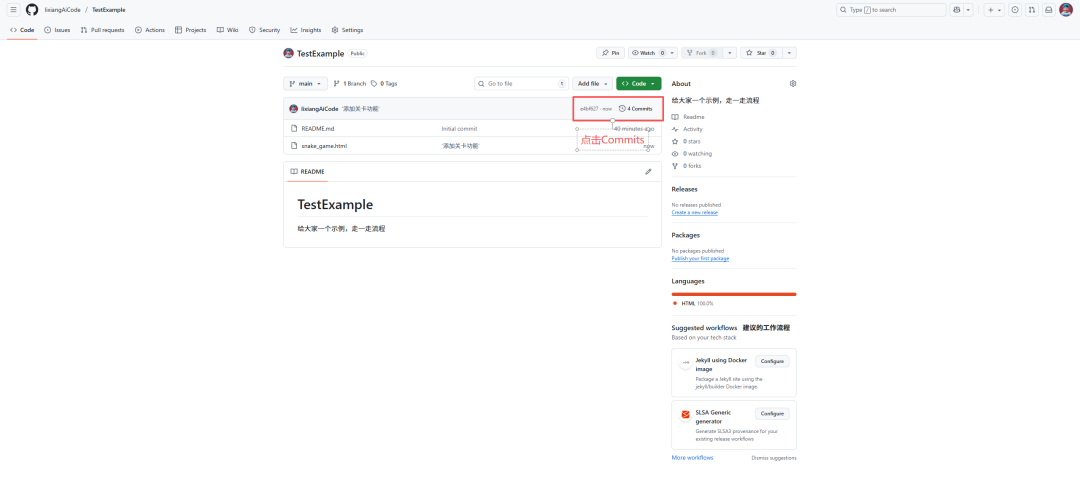The width and height of the screenshot is (1080, 479).
Task: Click the Go to file search field
Action: tap(520, 84)
